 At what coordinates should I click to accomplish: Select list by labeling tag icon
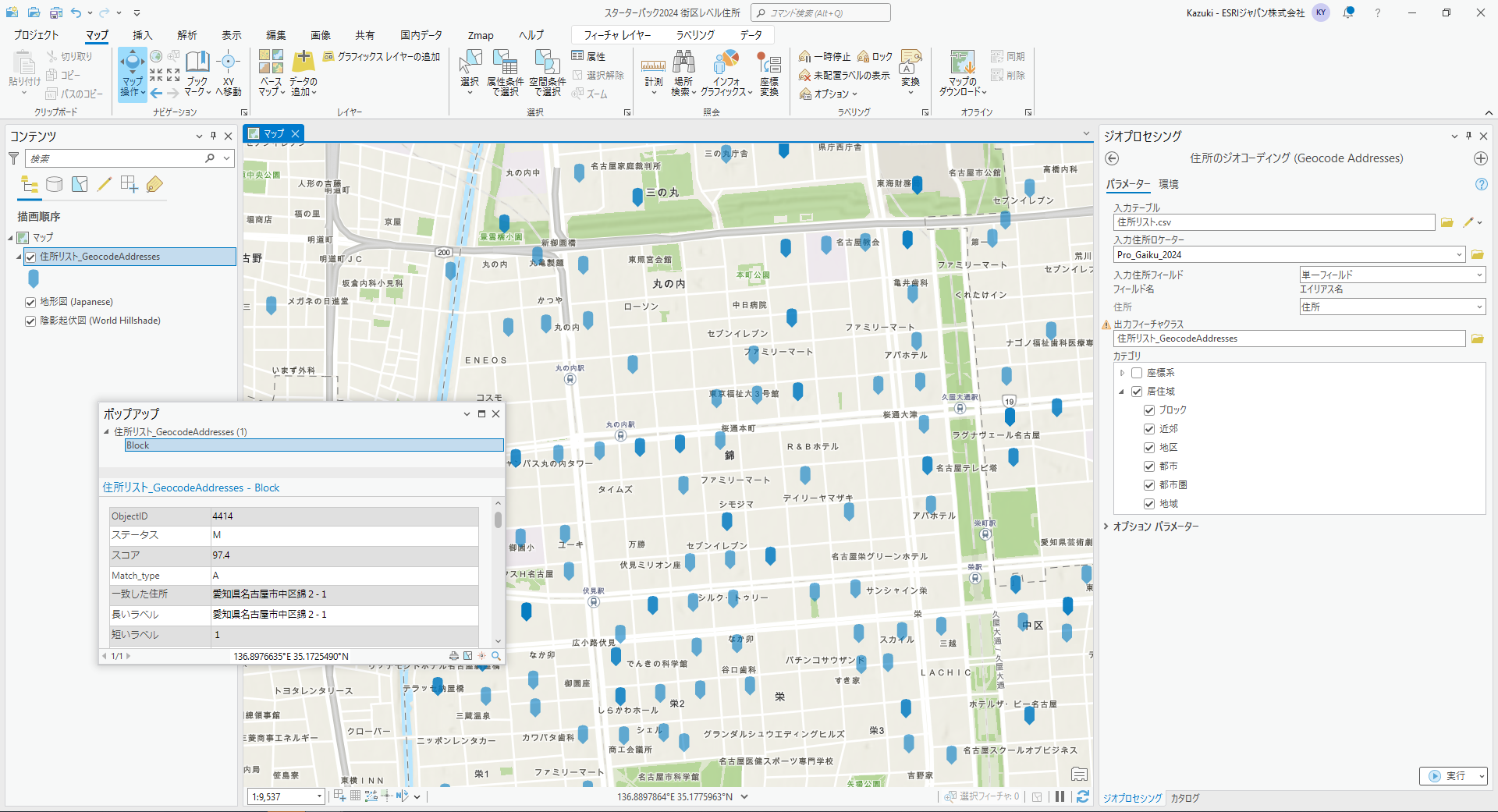click(154, 184)
